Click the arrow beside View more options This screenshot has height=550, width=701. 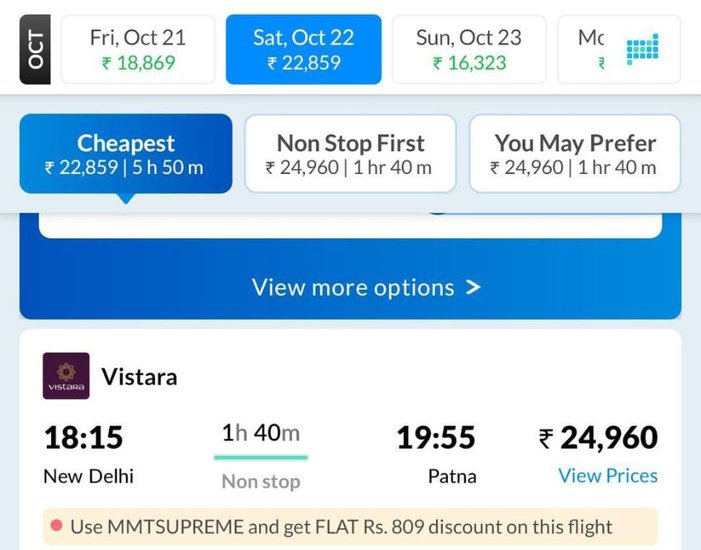coord(473,288)
